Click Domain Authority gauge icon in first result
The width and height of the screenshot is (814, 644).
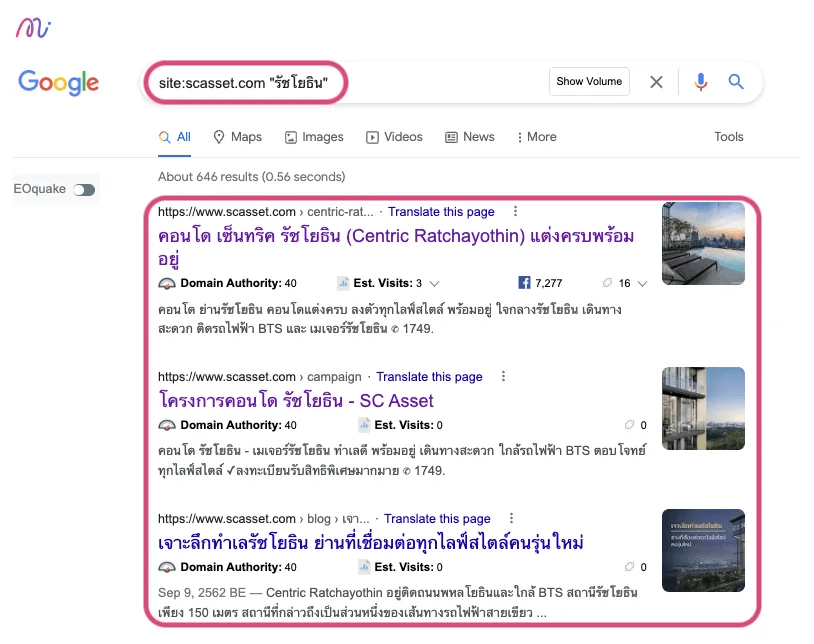click(x=167, y=283)
